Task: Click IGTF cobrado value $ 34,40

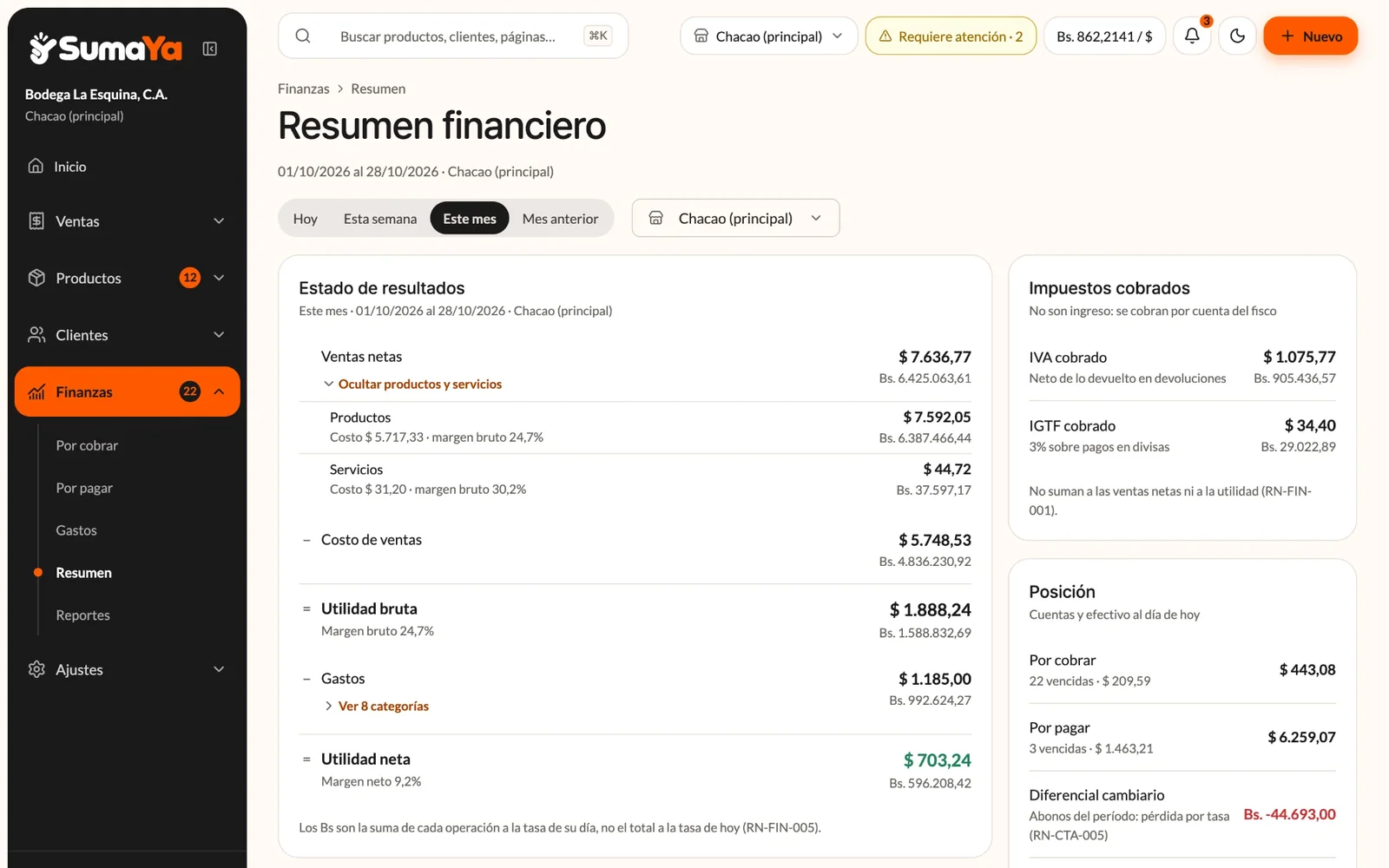Action: click(1310, 425)
